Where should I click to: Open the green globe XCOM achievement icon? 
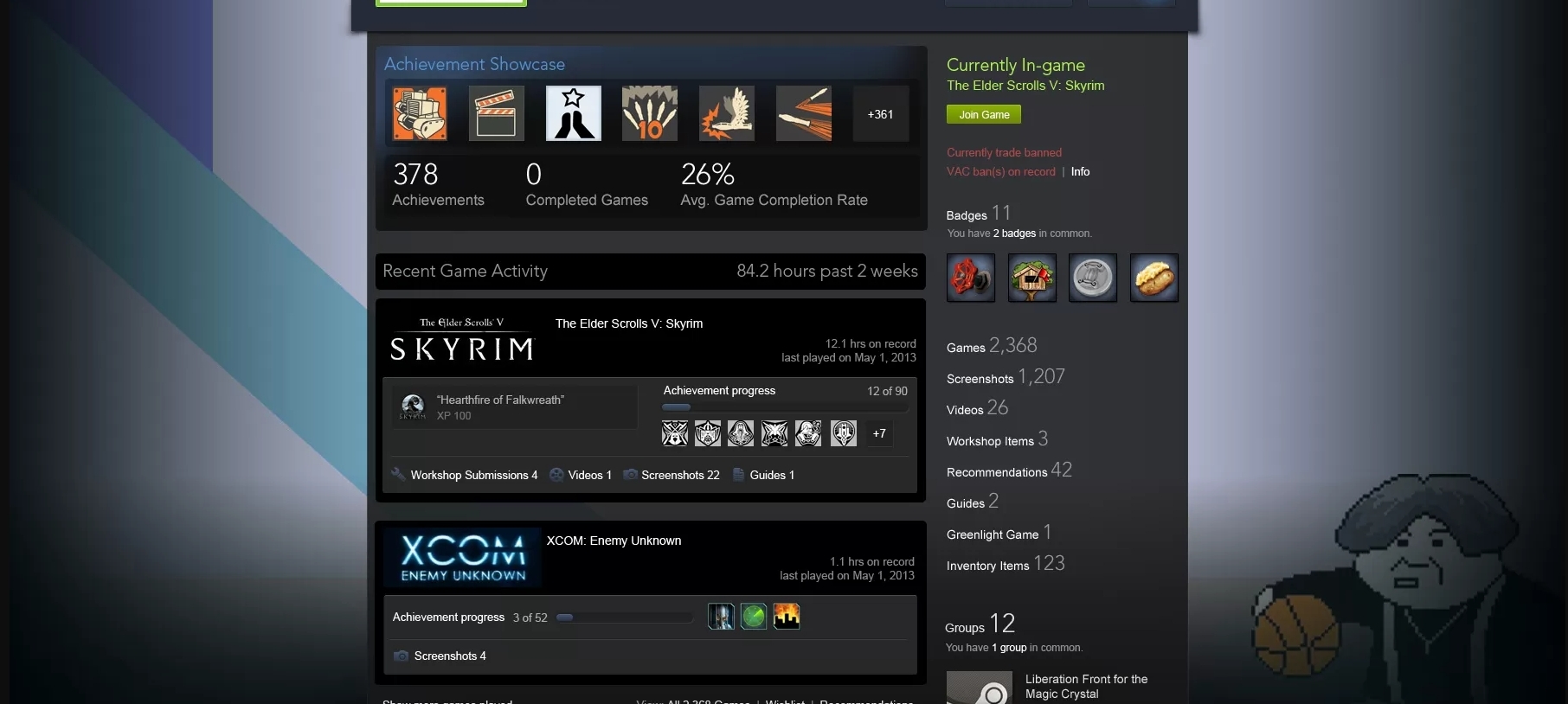[x=754, y=617]
